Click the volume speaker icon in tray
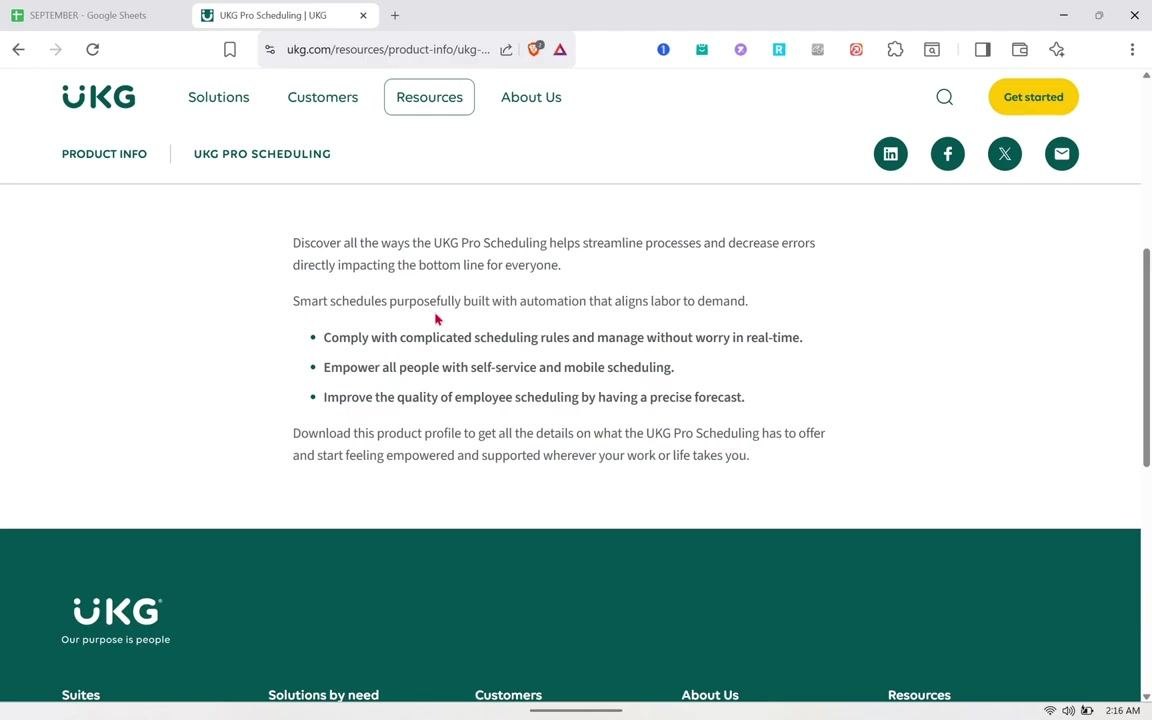The height and width of the screenshot is (720, 1152). 1068,710
